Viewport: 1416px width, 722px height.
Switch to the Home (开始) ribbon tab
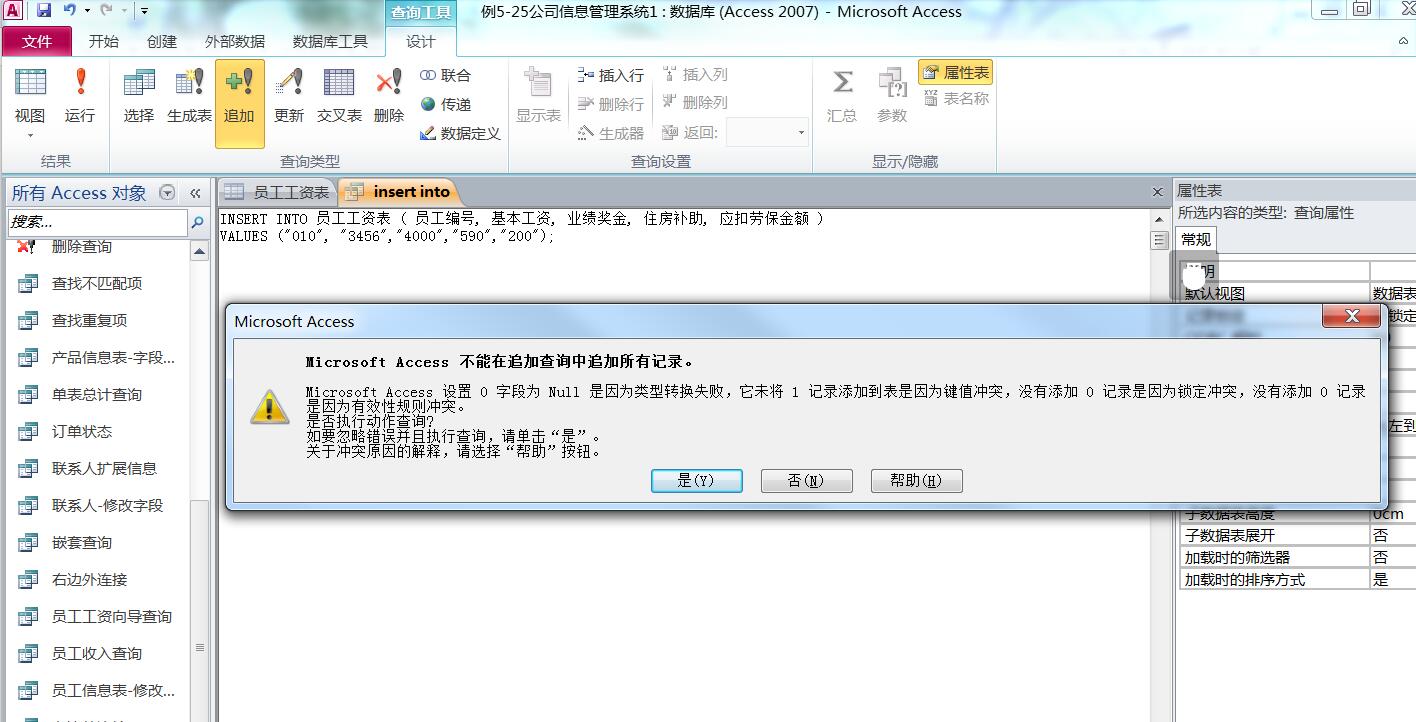[103, 41]
